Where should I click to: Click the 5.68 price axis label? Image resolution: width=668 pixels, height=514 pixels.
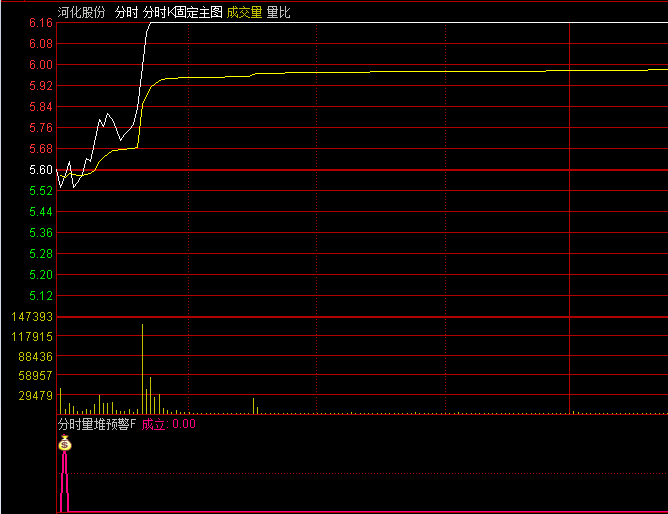click(x=41, y=149)
